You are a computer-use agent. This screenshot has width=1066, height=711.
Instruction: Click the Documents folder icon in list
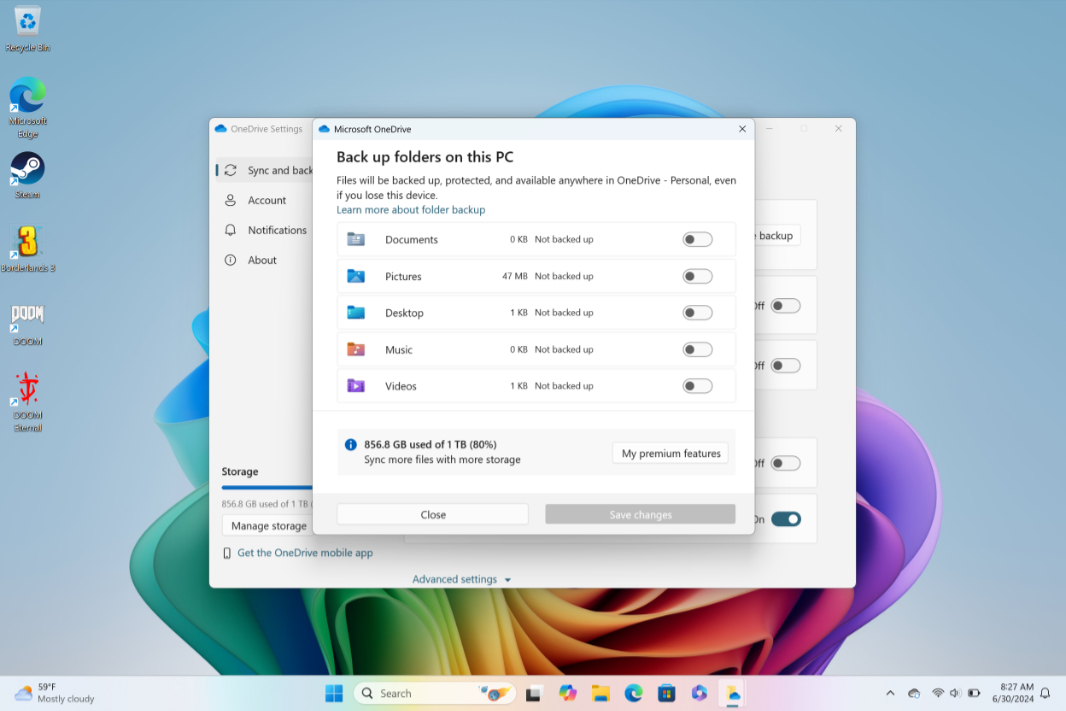point(356,240)
